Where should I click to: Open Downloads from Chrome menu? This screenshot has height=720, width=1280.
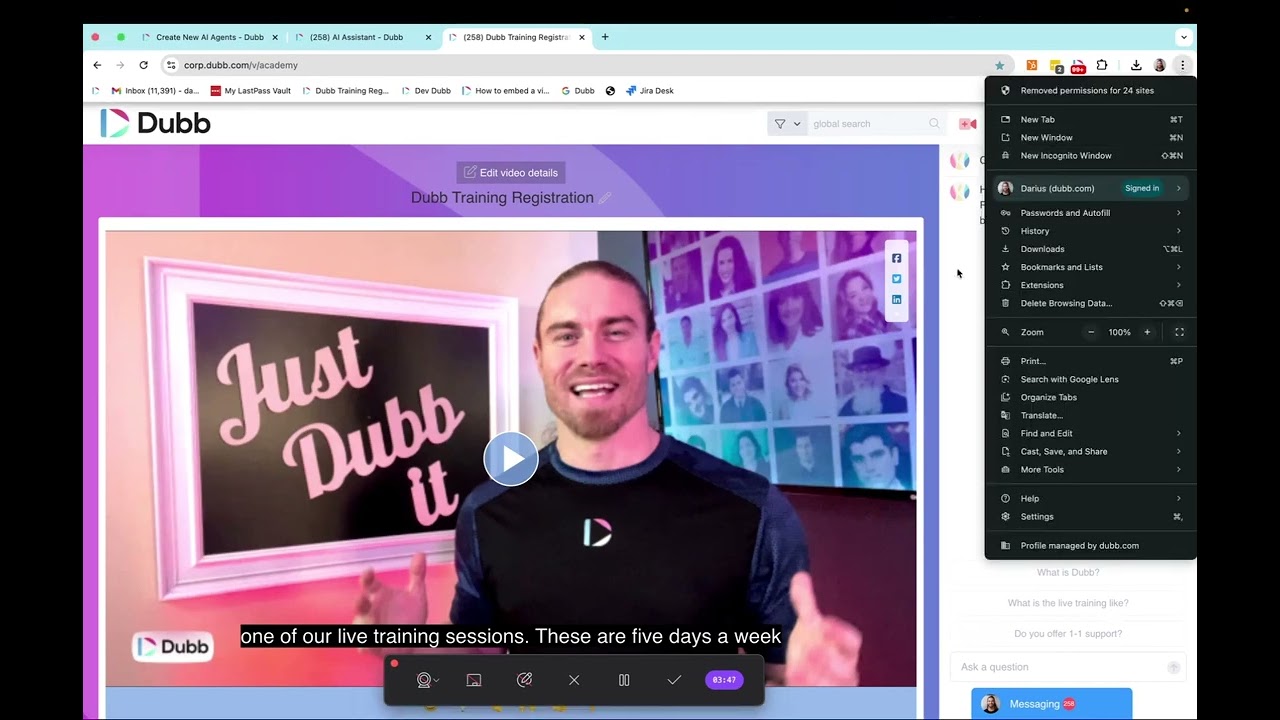(x=1091, y=249)
